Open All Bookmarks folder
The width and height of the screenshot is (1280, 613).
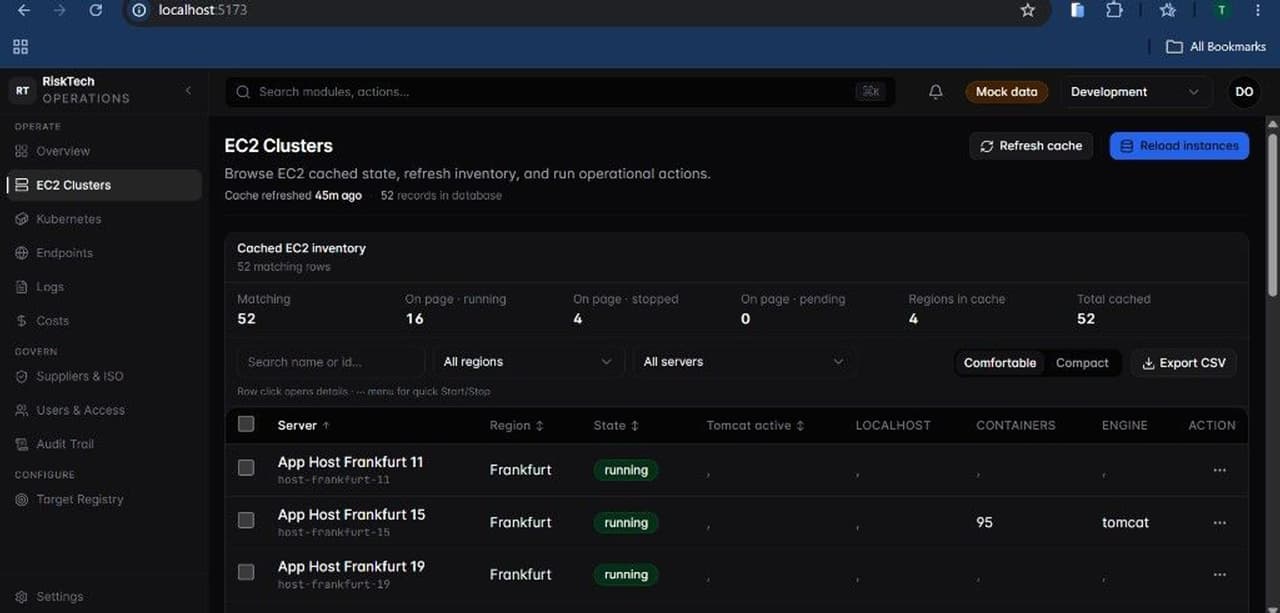1216,47
